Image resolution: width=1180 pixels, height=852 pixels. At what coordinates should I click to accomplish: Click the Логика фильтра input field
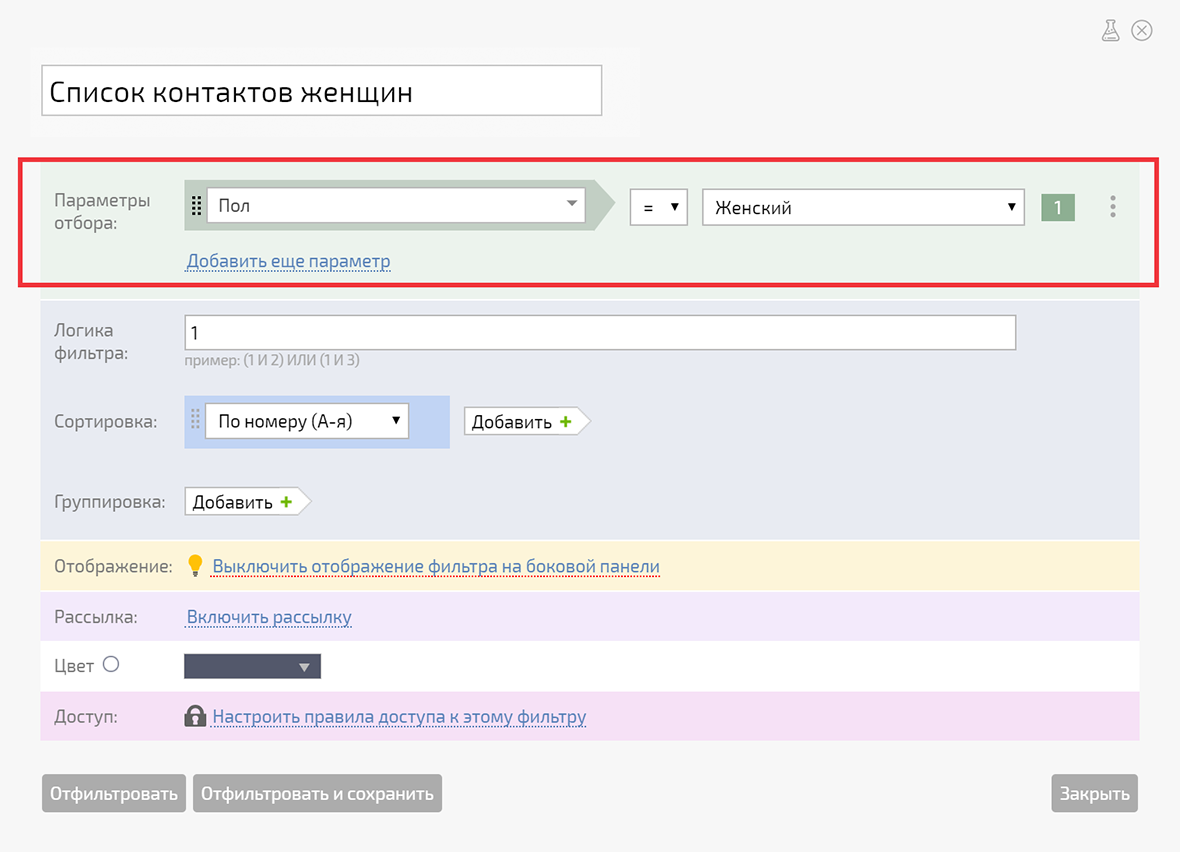pyautogui.click(x=600, y=333)
